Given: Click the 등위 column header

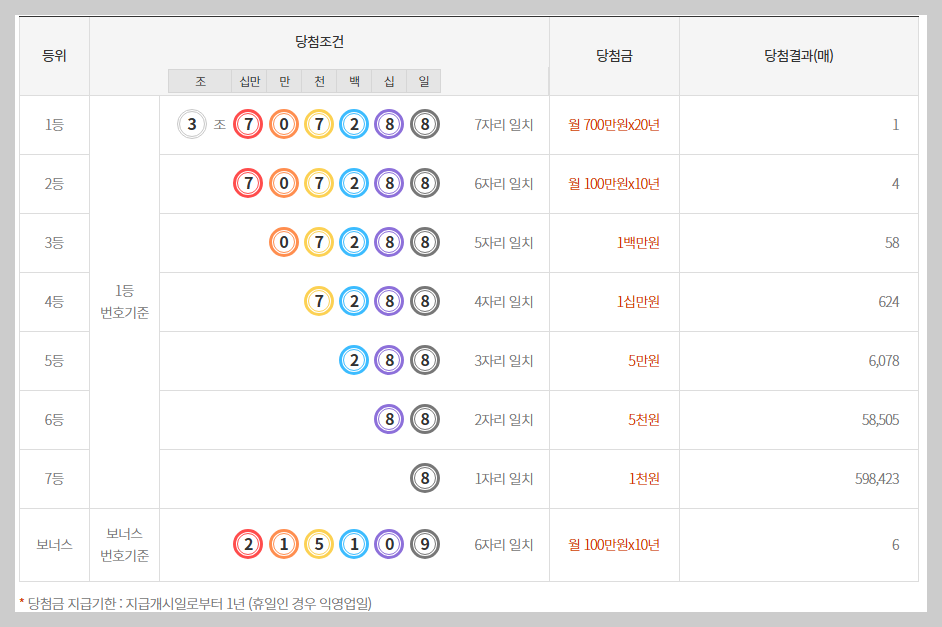Looking at the screenshot, I should tap(54, 56).
